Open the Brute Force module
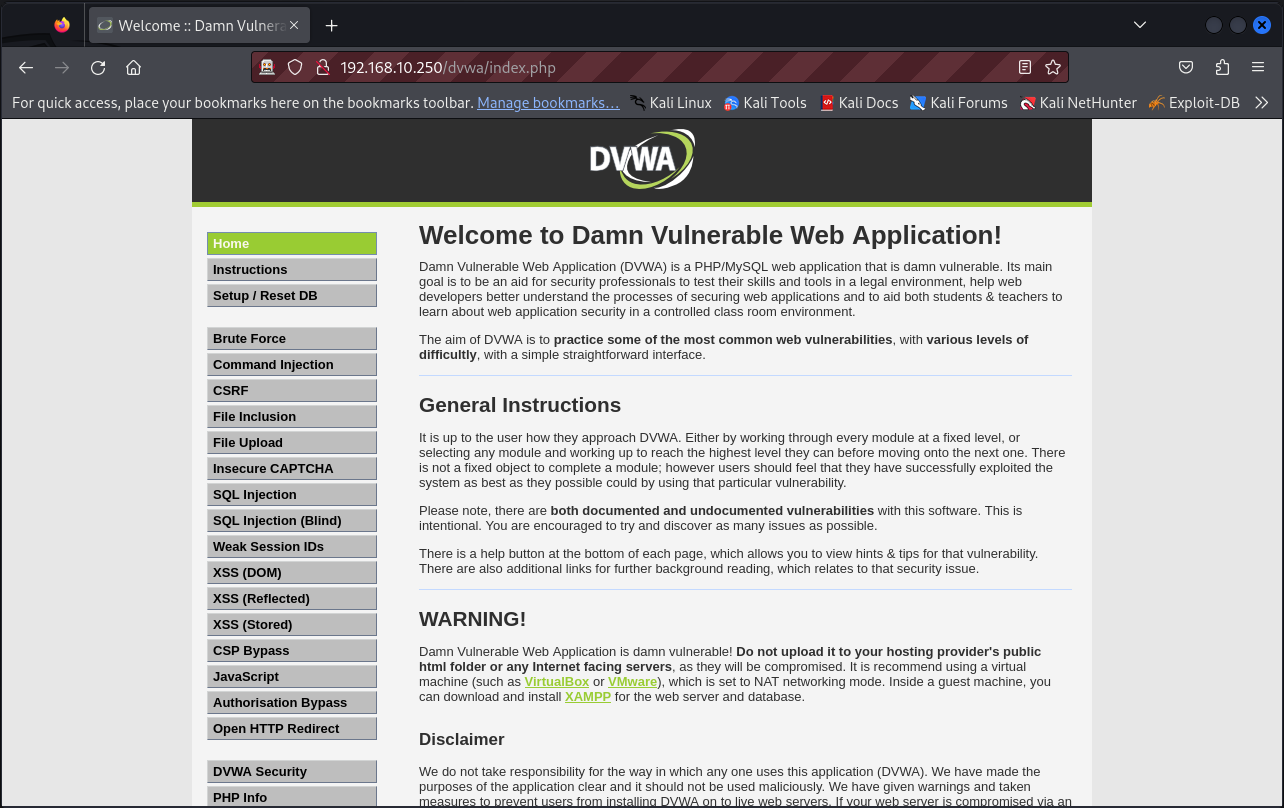The height and width of the screenshot is (808, 1284). tap(292, 338)
